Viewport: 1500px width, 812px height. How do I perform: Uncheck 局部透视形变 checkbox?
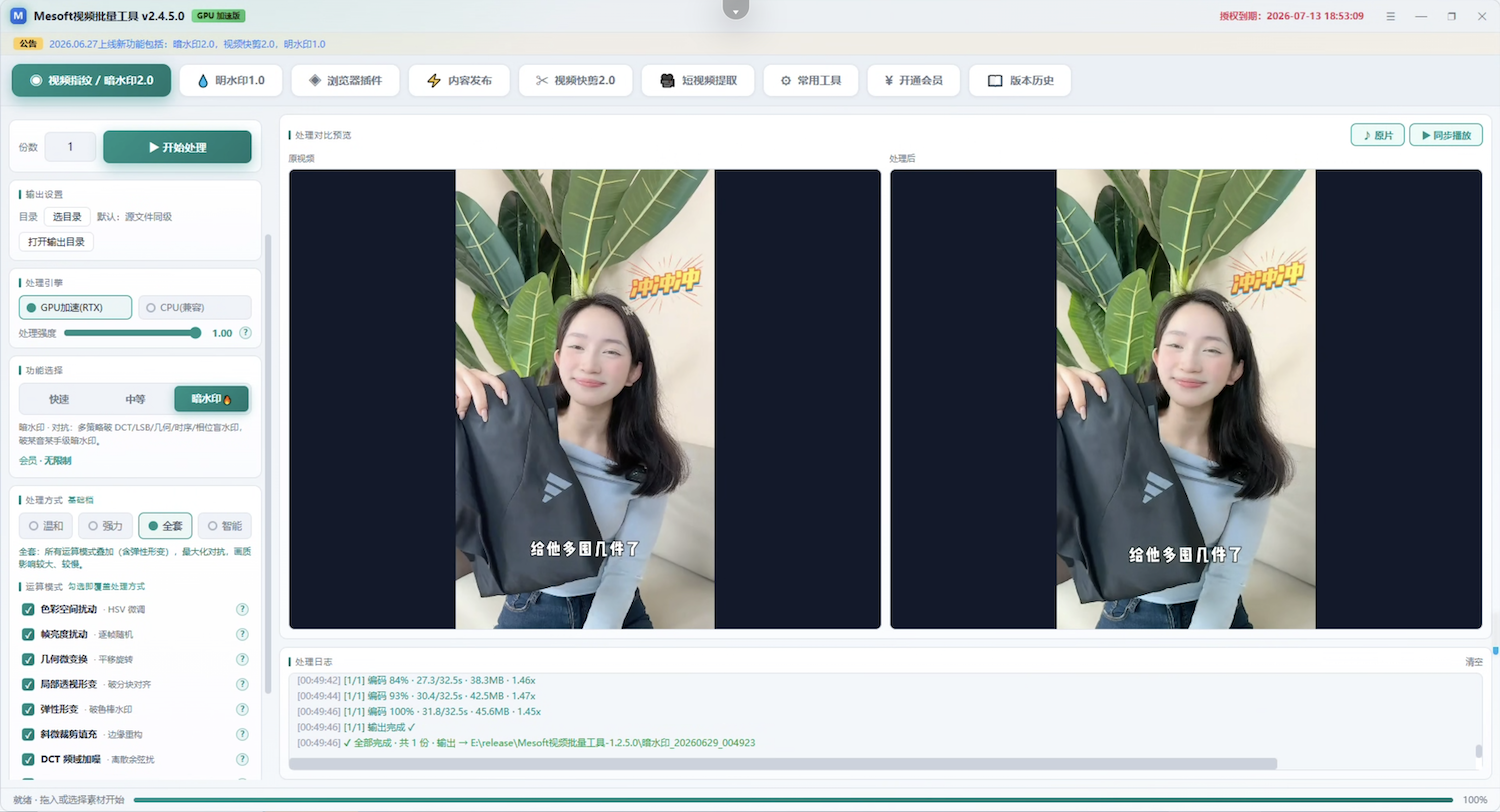[28, 684]
